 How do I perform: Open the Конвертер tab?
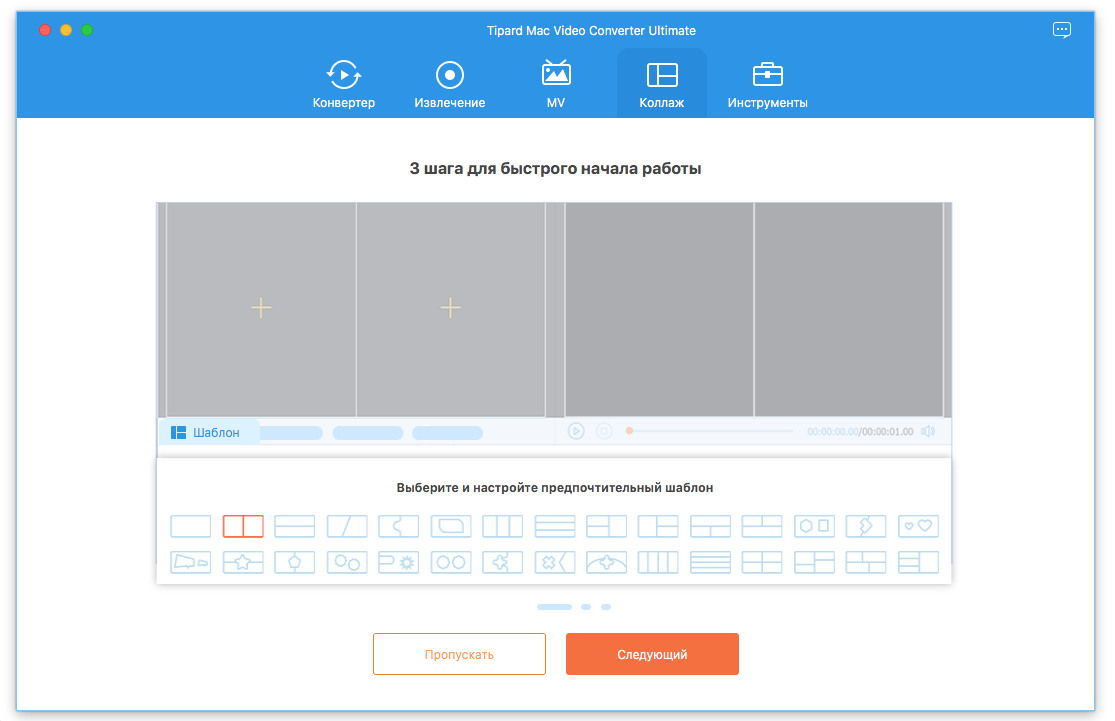[x=343, y=84]
